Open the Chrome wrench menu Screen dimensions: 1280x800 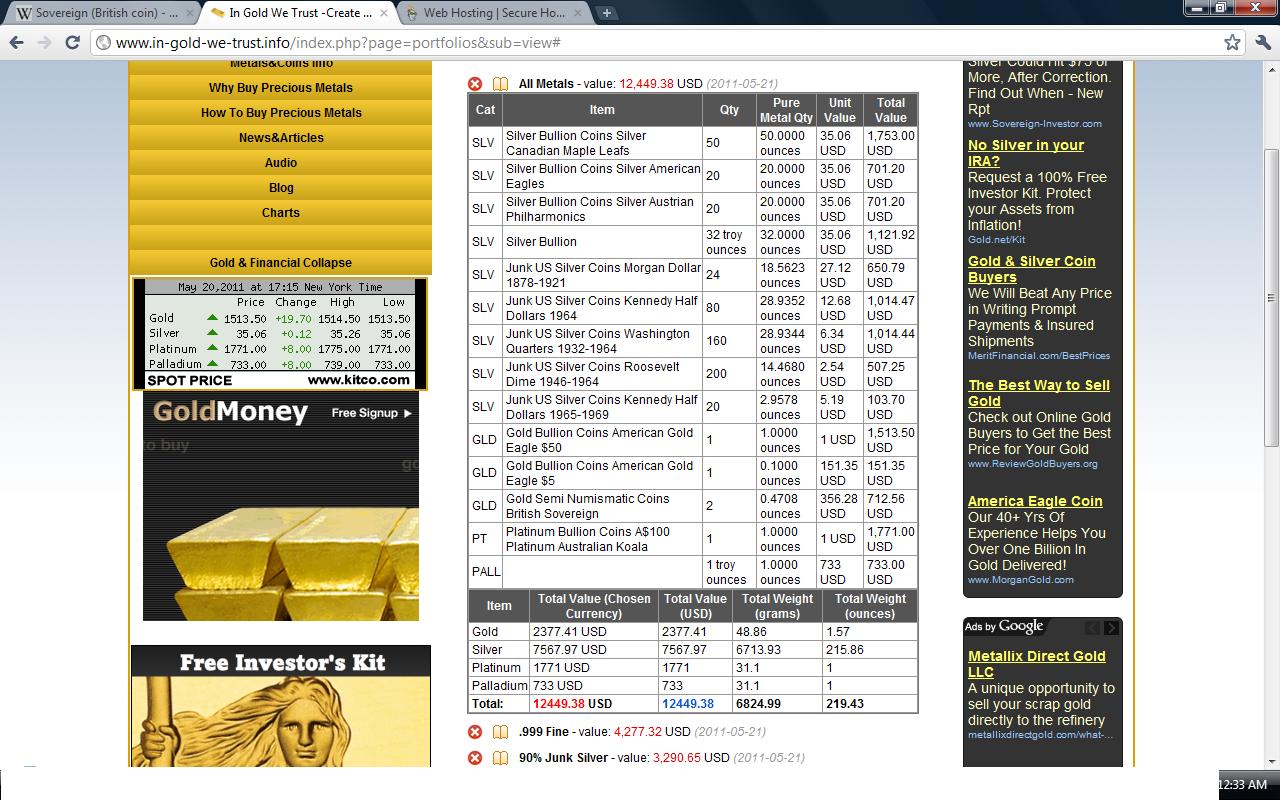tap(1262, 42)
